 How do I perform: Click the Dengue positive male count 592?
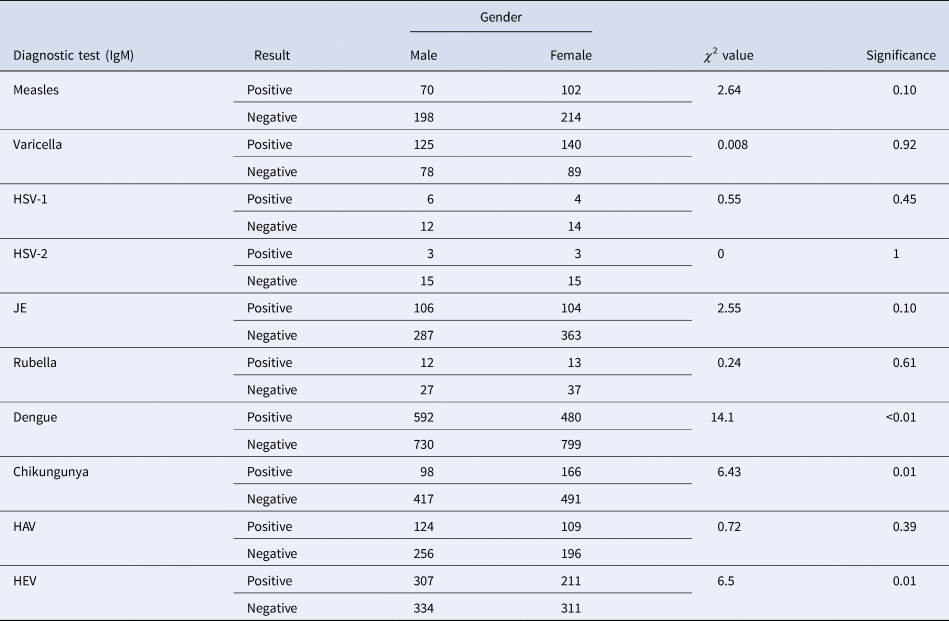[x=420, y=417]
